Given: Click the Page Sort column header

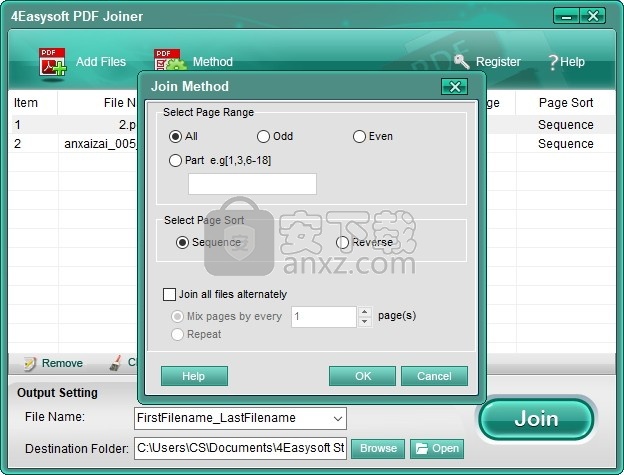Looking at the screenshot, I should point(566,103).
